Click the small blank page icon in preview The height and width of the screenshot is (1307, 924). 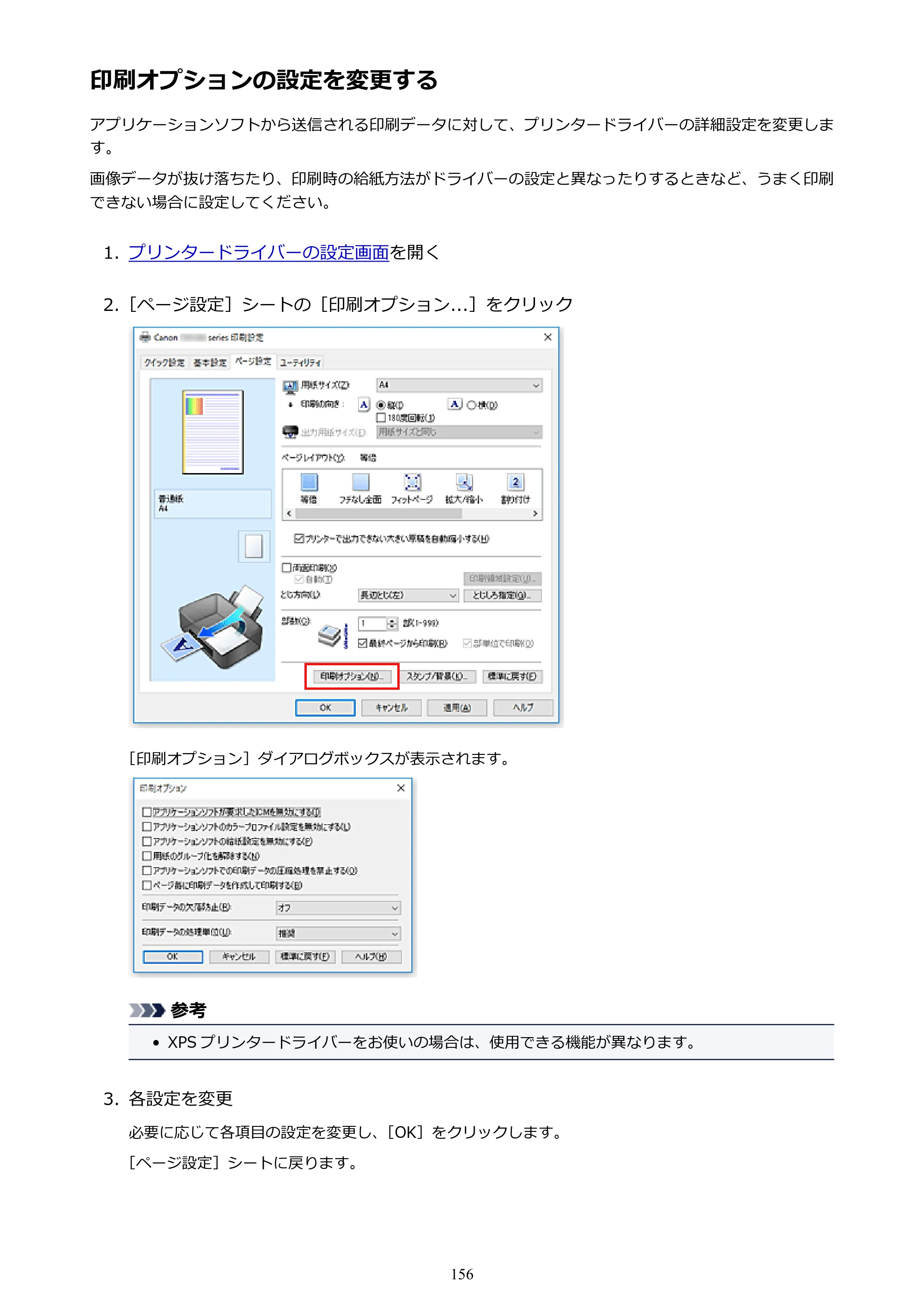pyautogui.click(x=253, y=547)
